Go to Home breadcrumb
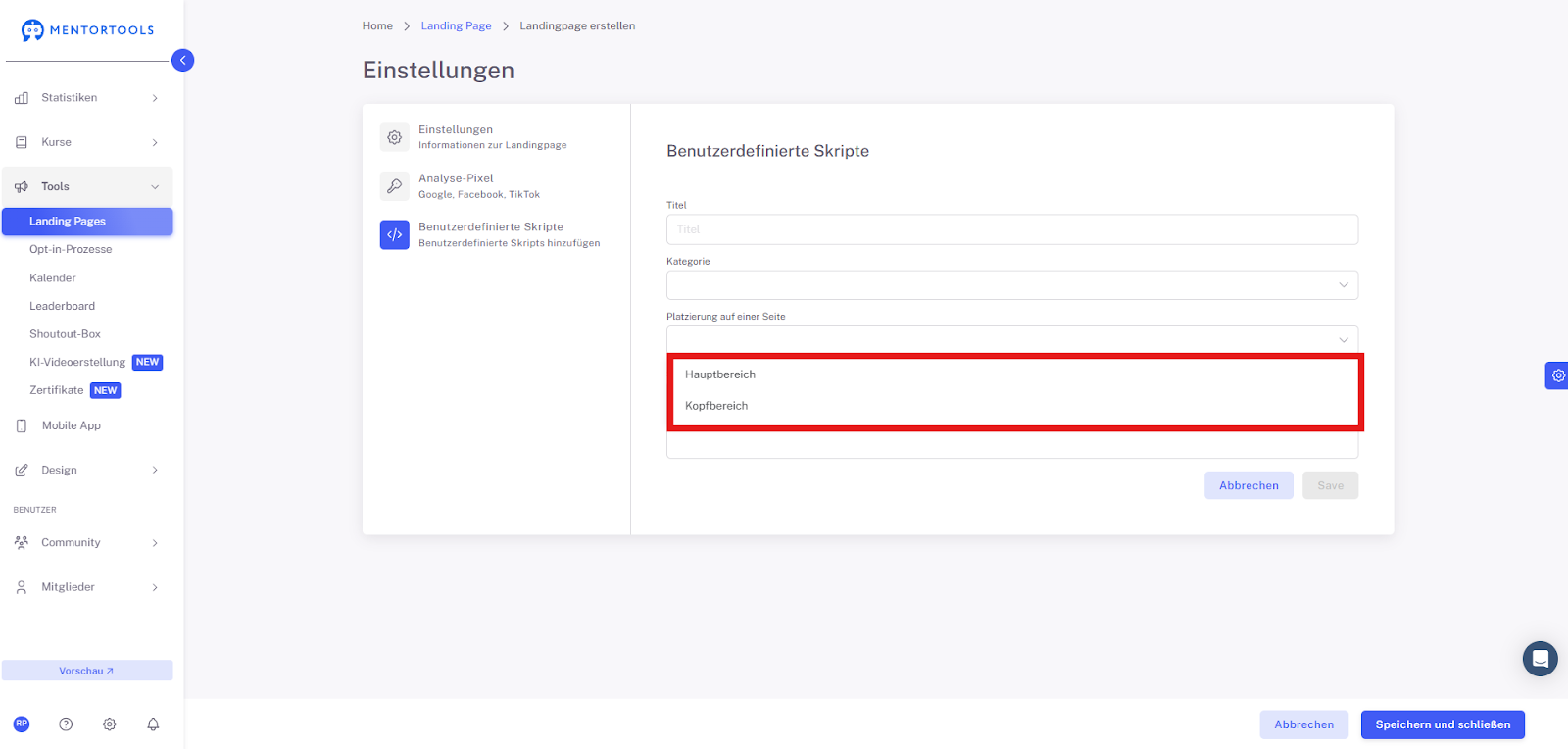This screenshot has width=1568, height=749. click(377, 26)
